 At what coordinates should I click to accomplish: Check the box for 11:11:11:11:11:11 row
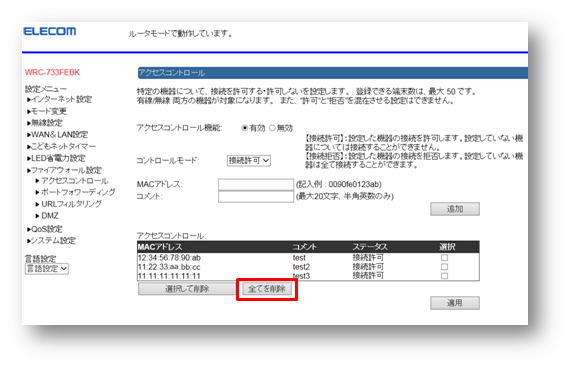(444, 276)
